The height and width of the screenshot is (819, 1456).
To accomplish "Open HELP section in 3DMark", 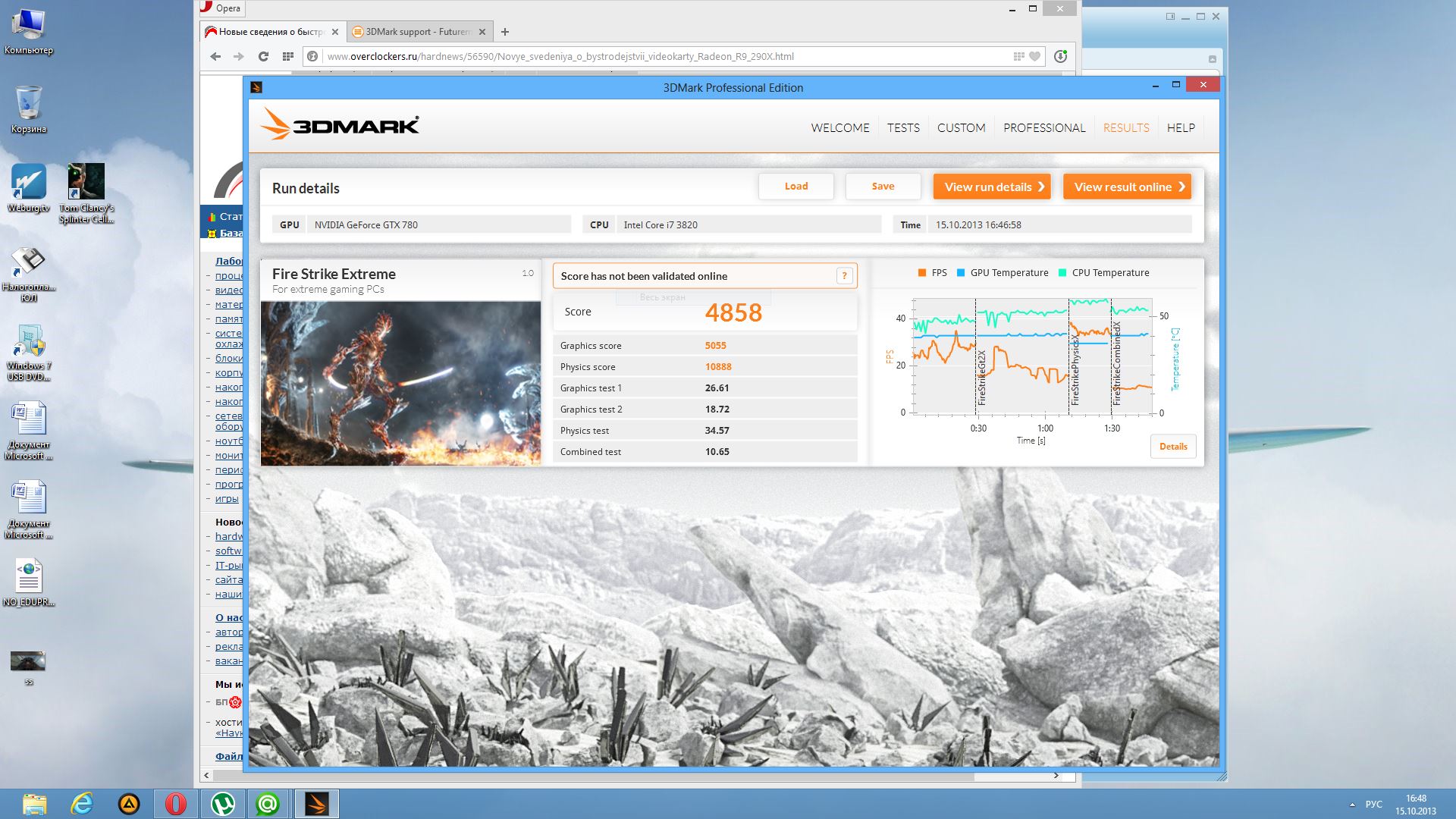I will (1181, 128).
